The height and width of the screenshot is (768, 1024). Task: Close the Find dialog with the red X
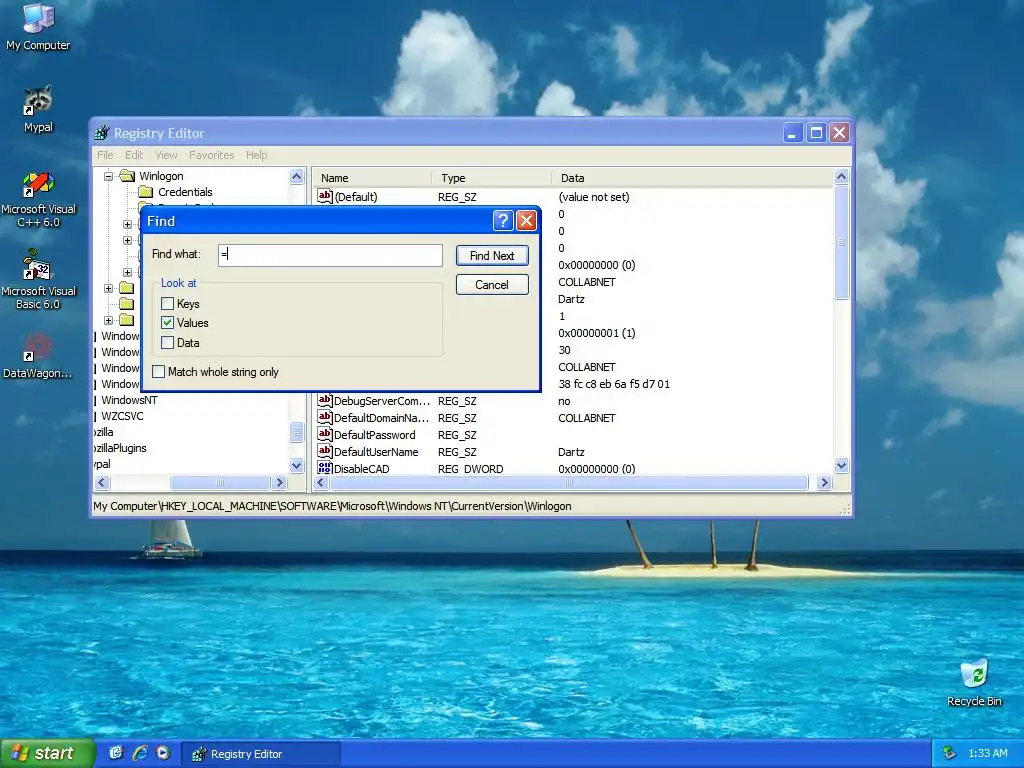pos(526,221)
